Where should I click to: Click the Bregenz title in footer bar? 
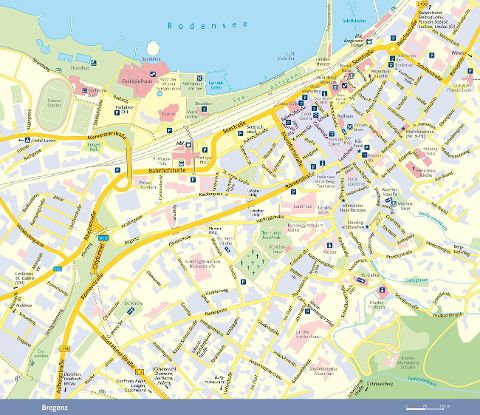51,407
